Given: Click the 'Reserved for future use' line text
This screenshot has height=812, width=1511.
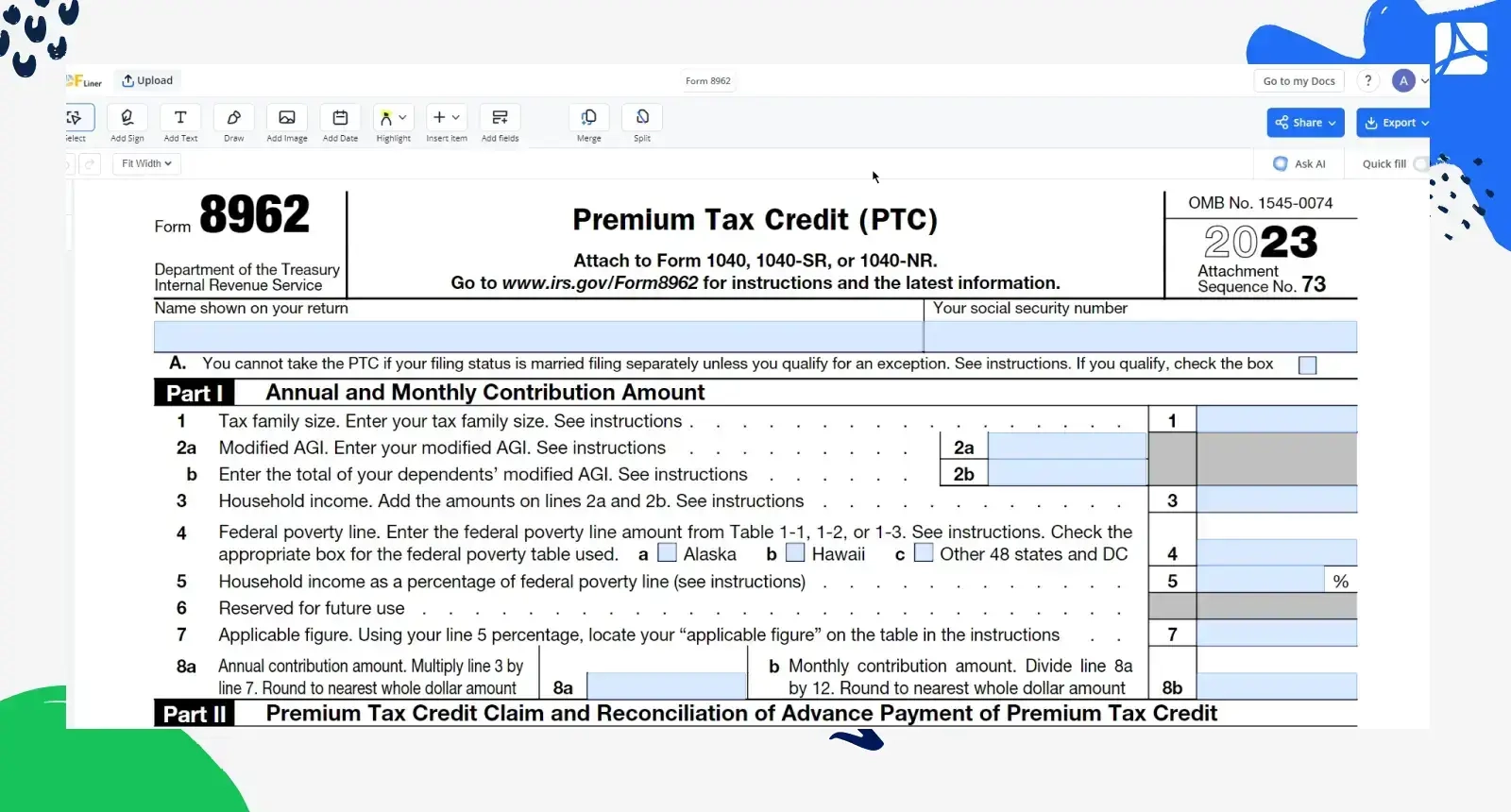Looking at the screenshot, I should [312, 608].
